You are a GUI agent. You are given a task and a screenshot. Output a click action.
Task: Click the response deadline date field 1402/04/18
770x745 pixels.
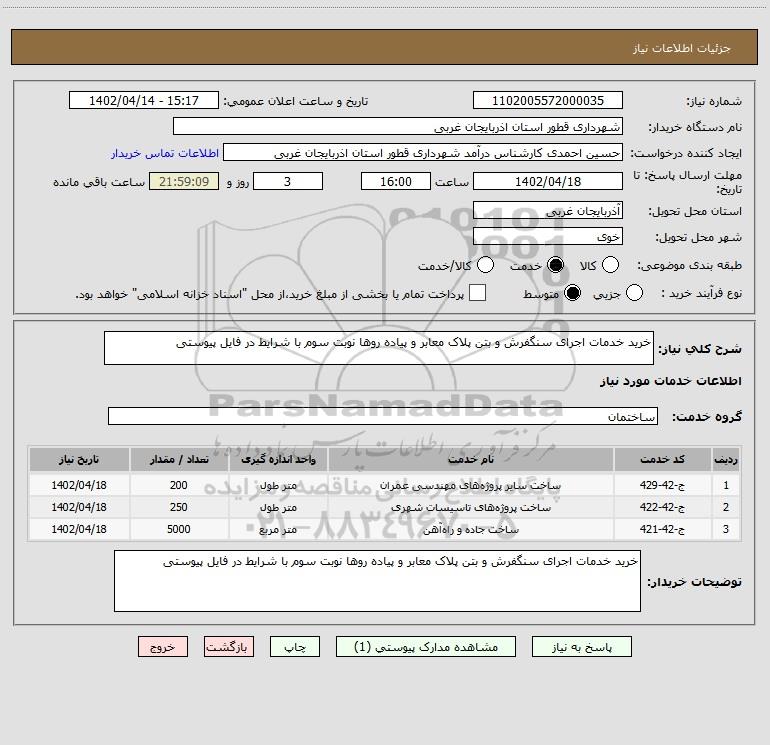pyautogui.click(x=548, y=181)
